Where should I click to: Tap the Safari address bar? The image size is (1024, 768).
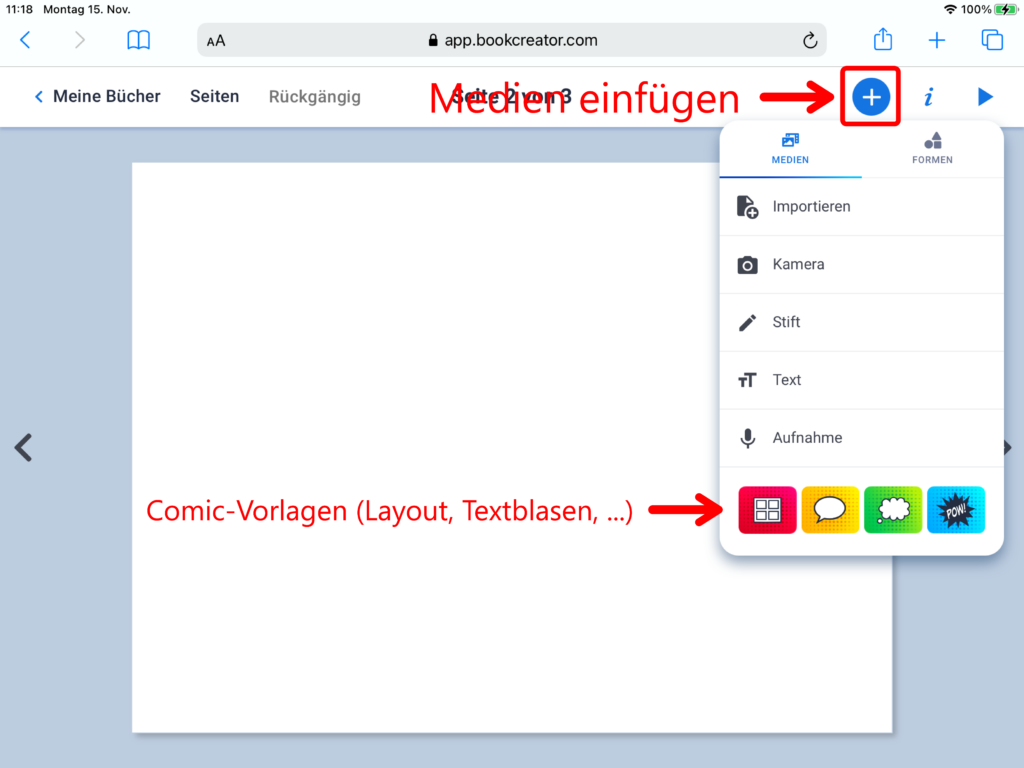(511, 40)
